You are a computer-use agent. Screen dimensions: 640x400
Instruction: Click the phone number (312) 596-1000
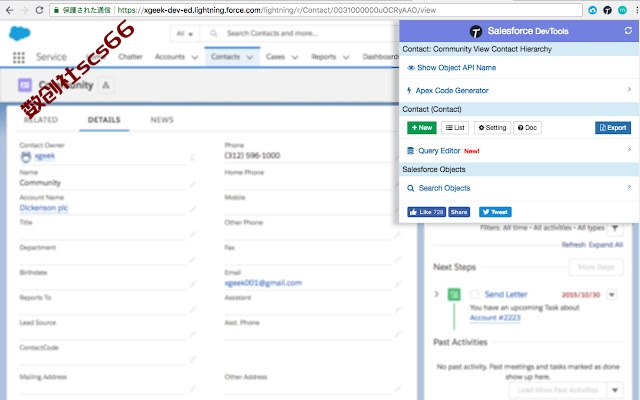pos(252,156)
